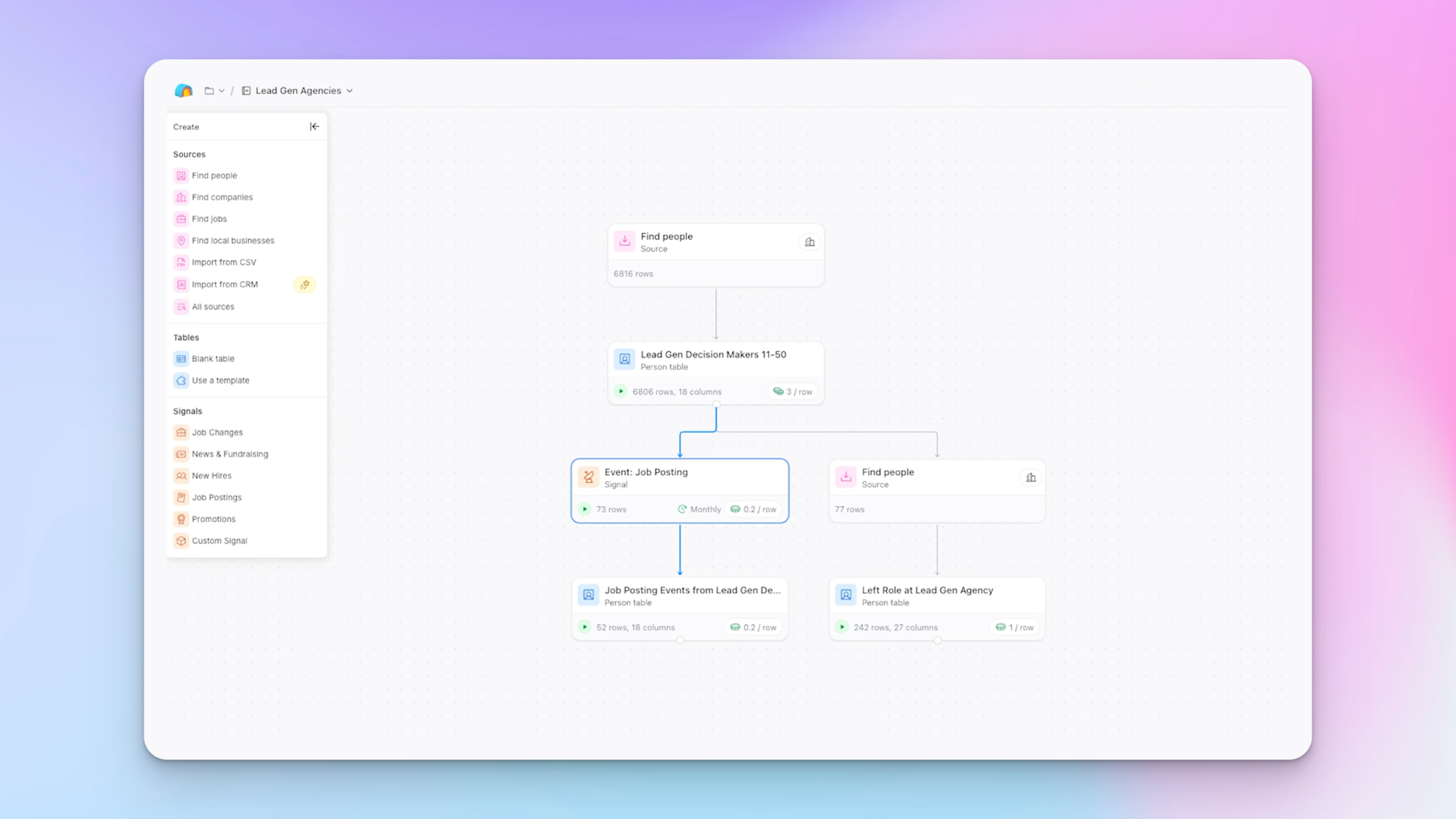This screenshot has width=1456, height=819.
Task: Click Use a template
Action: click(220, 380)
